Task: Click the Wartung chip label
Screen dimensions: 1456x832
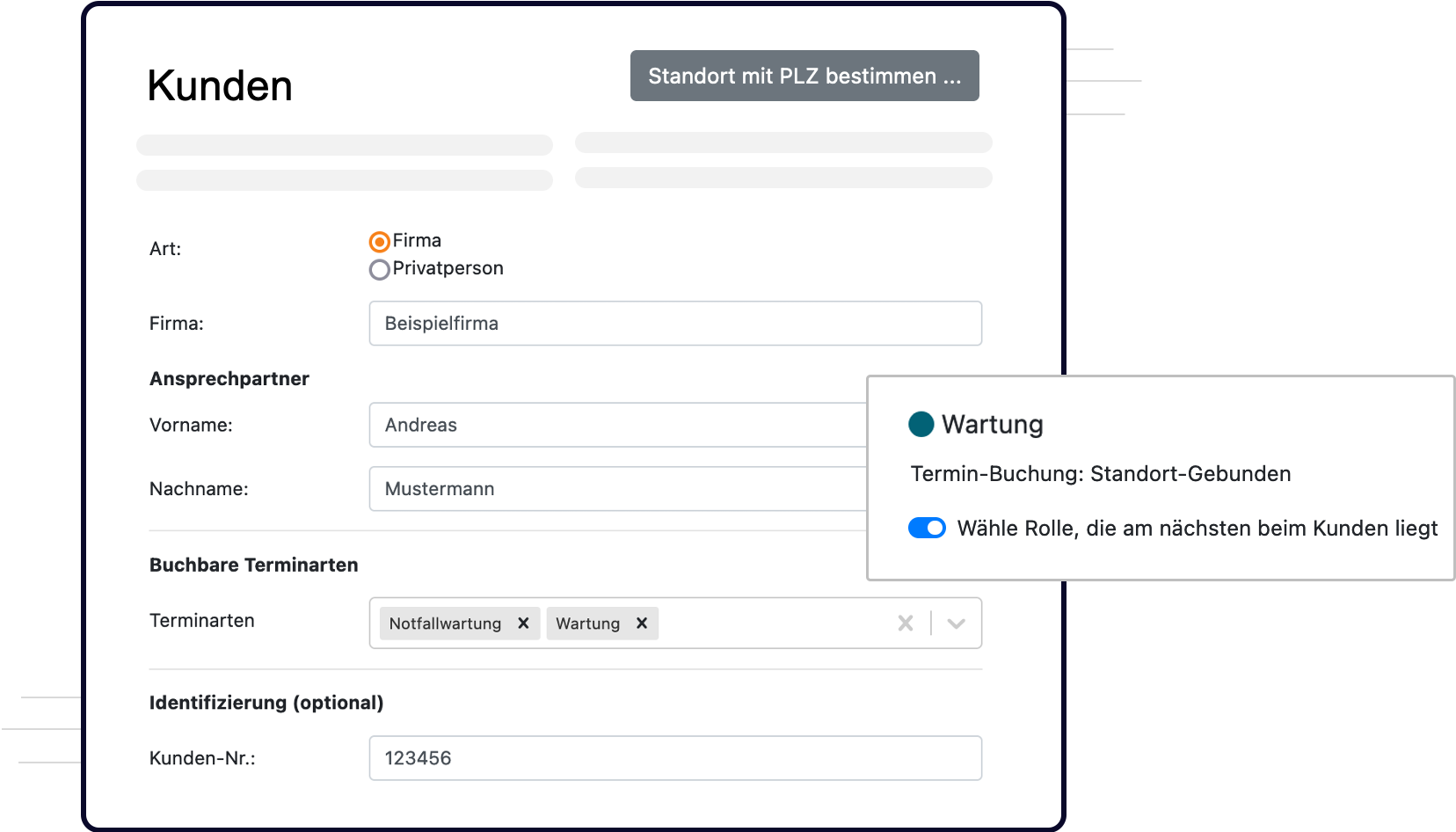Action: (587, 624)
